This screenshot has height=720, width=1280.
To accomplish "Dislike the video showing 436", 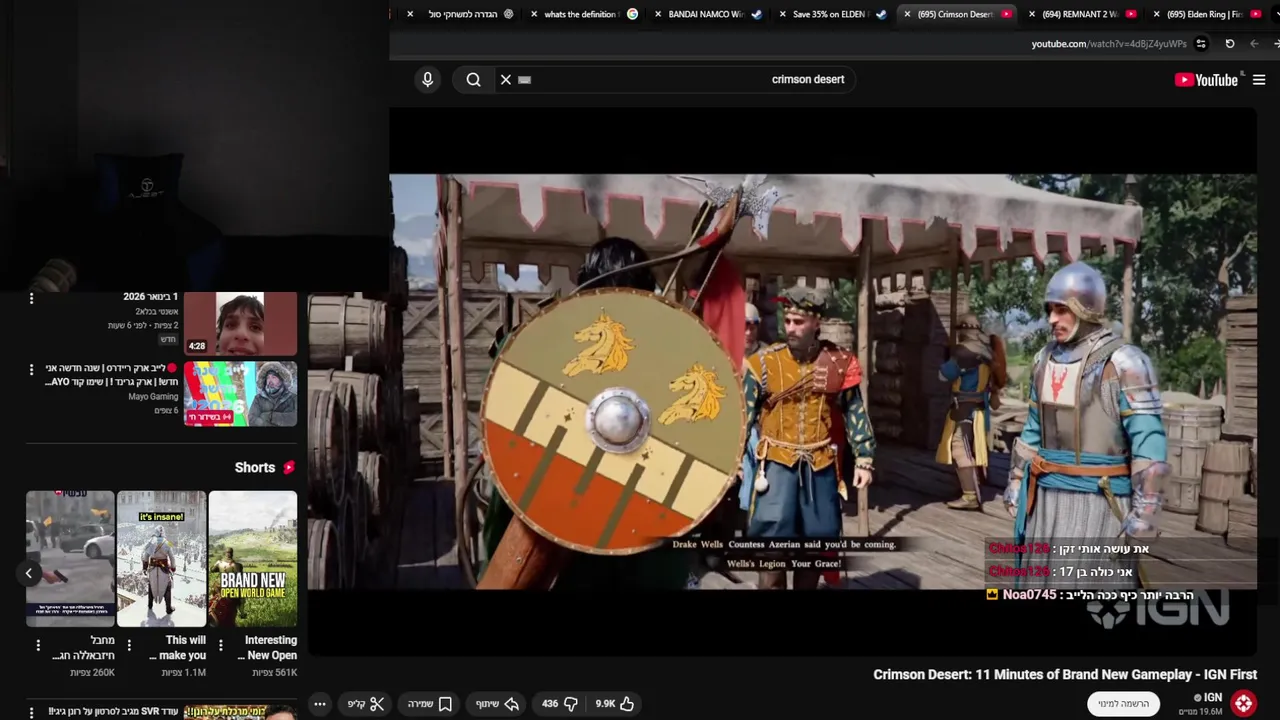I will [x=560, y=704].
